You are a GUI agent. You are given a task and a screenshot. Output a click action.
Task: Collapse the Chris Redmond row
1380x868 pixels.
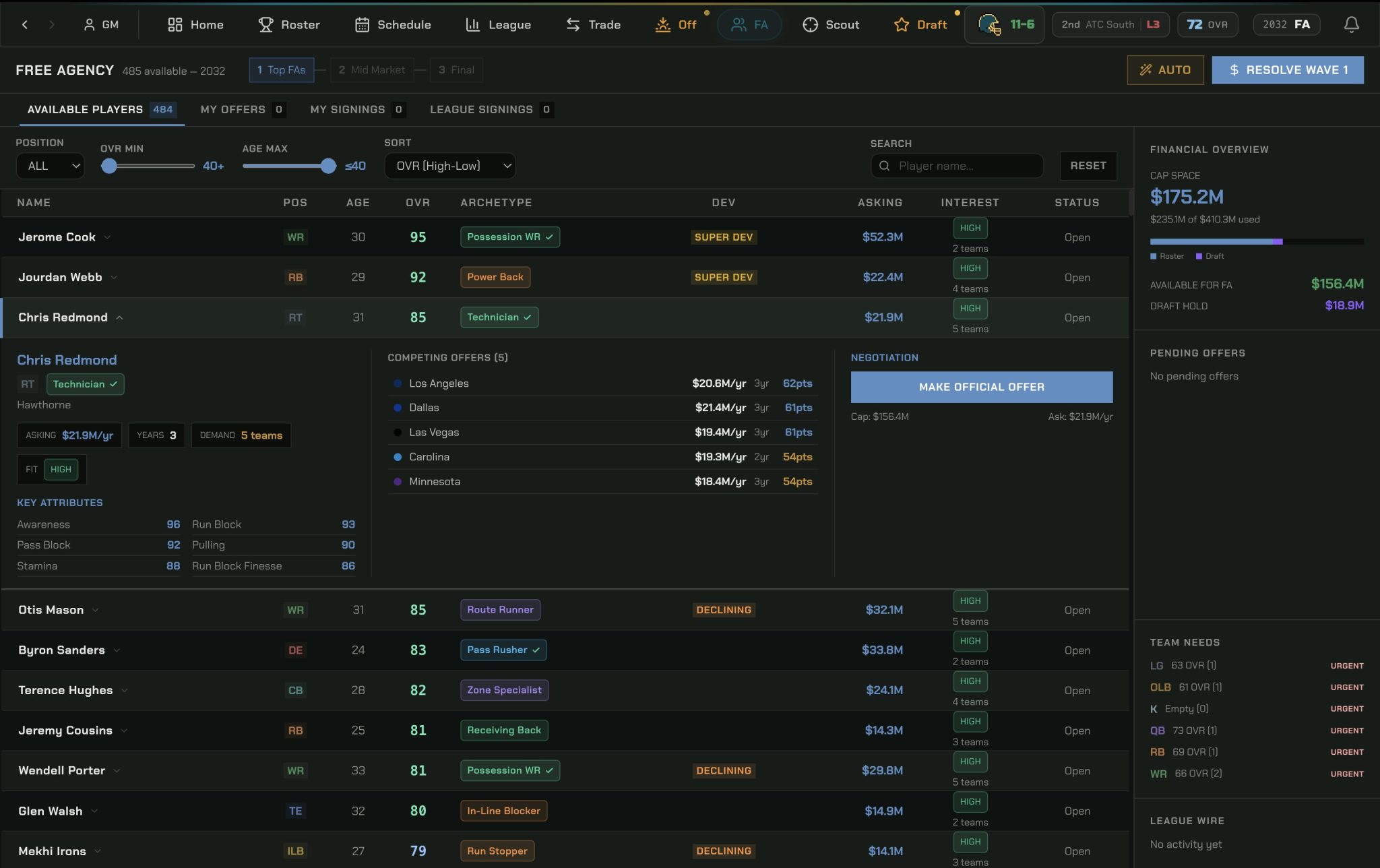click(x=119, y=317)
